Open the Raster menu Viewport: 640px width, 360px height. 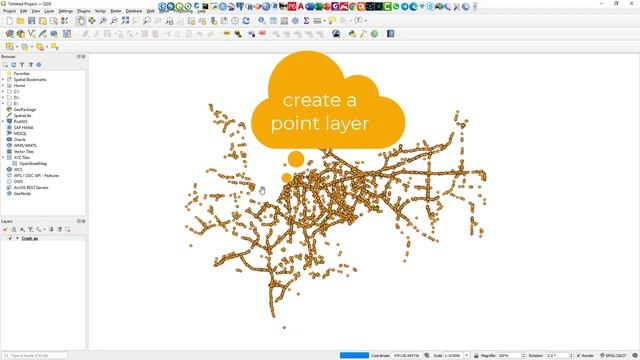[x=116, y=11]
